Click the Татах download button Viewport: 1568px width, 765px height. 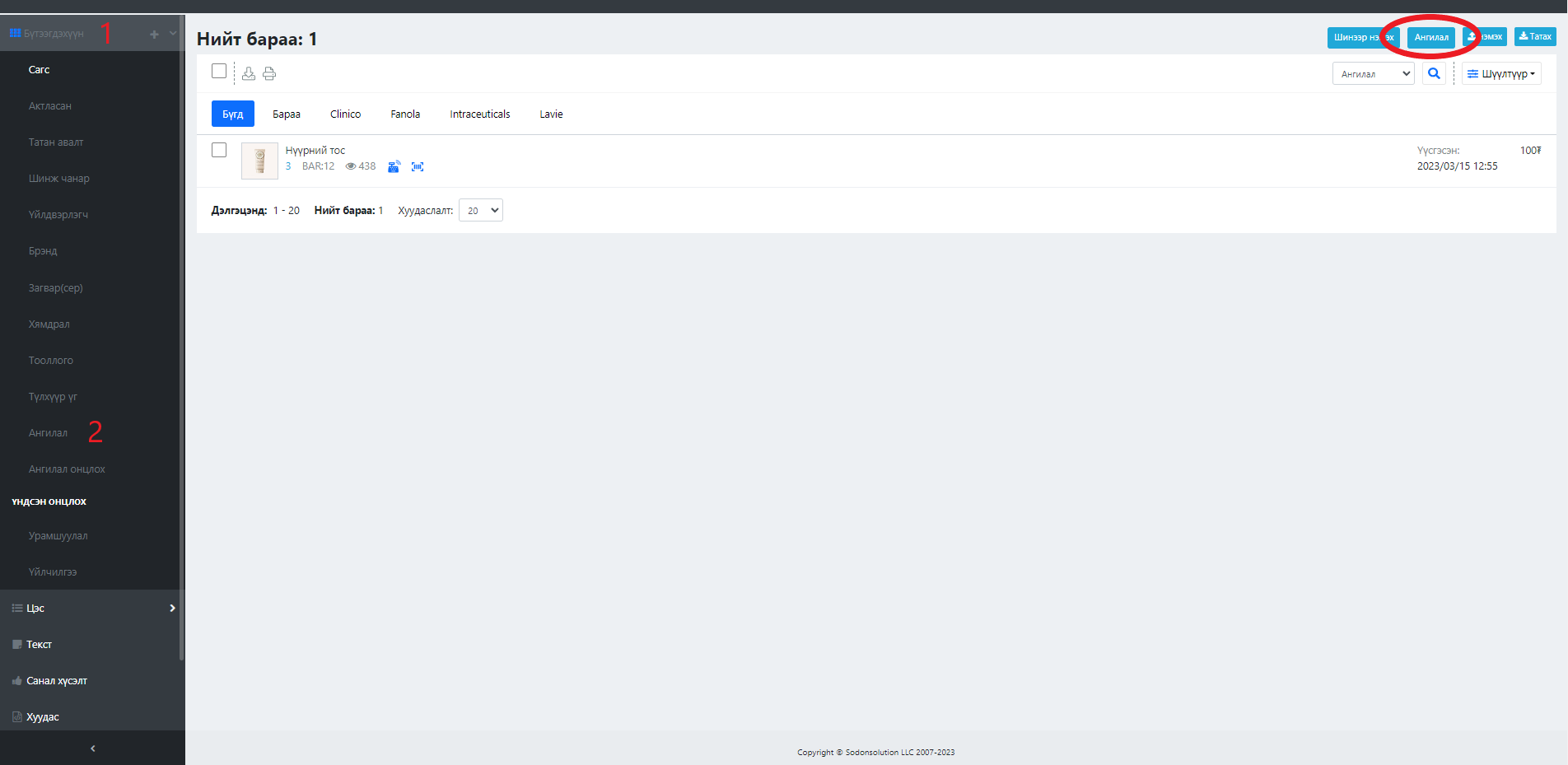(x=1534, y=36)
